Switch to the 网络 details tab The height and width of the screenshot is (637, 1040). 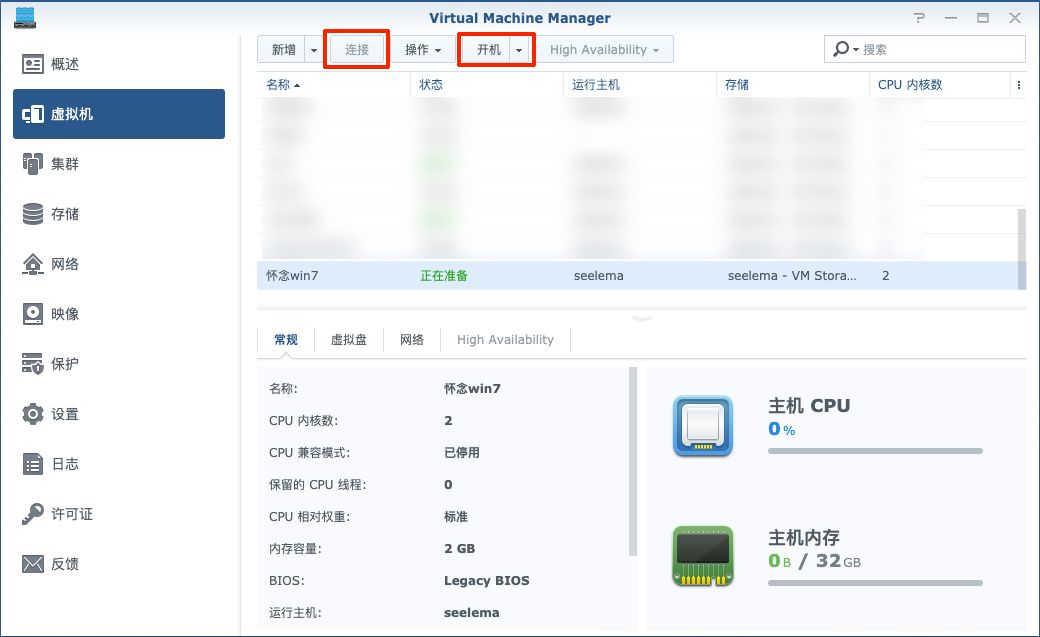pos(412,340)
